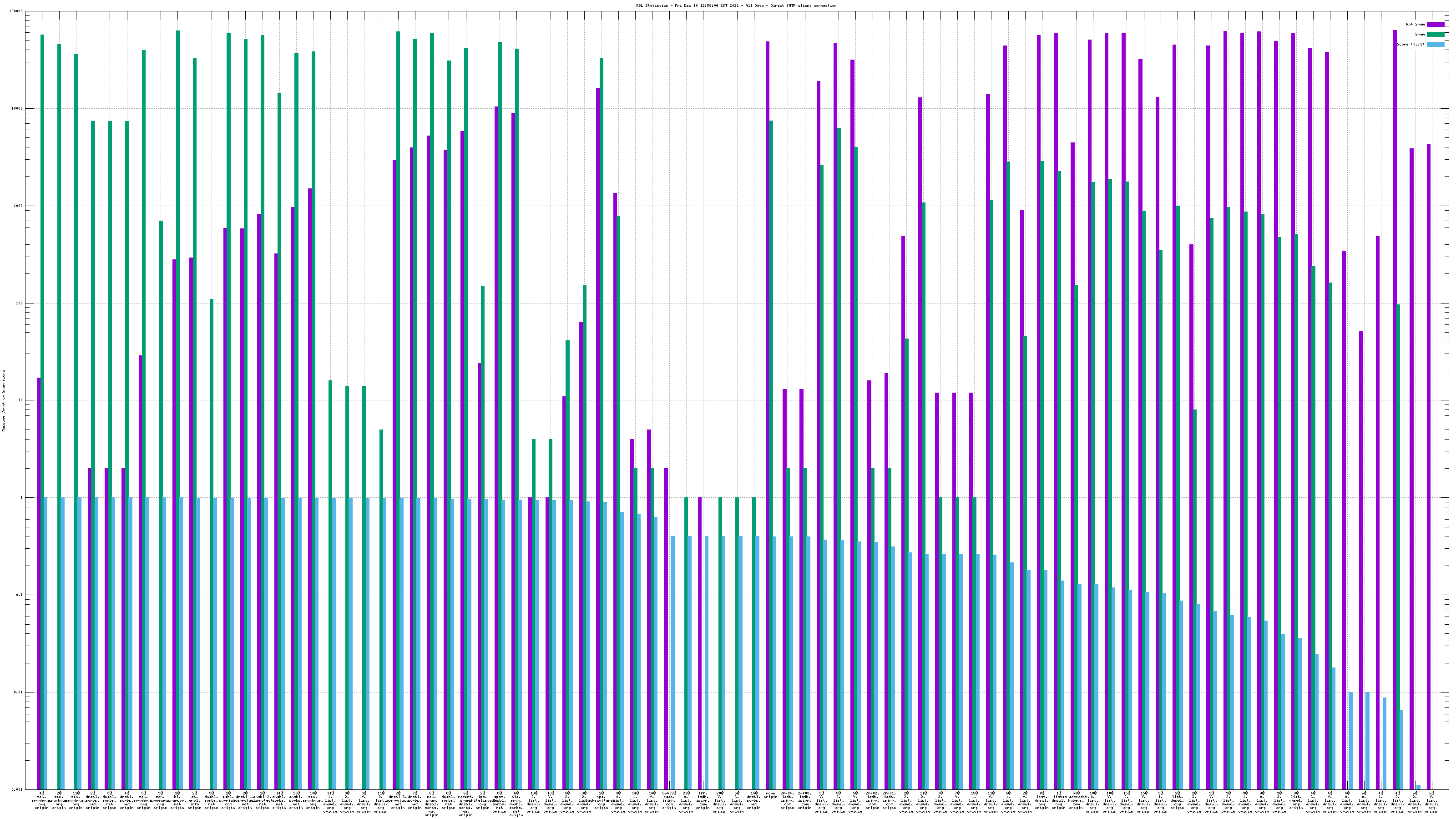The width and height of the screenshot is (1456, 819).
Task: Click the RBL Statistics chart title
Action: click(736, 5)
